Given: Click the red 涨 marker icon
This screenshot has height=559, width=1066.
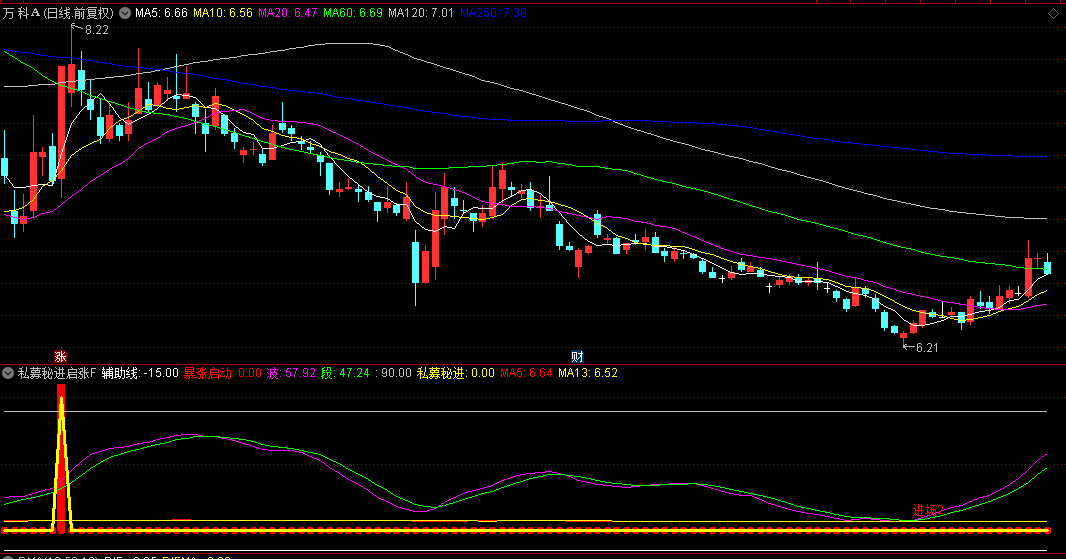Looking at the screenshot, I should point(60,356).
